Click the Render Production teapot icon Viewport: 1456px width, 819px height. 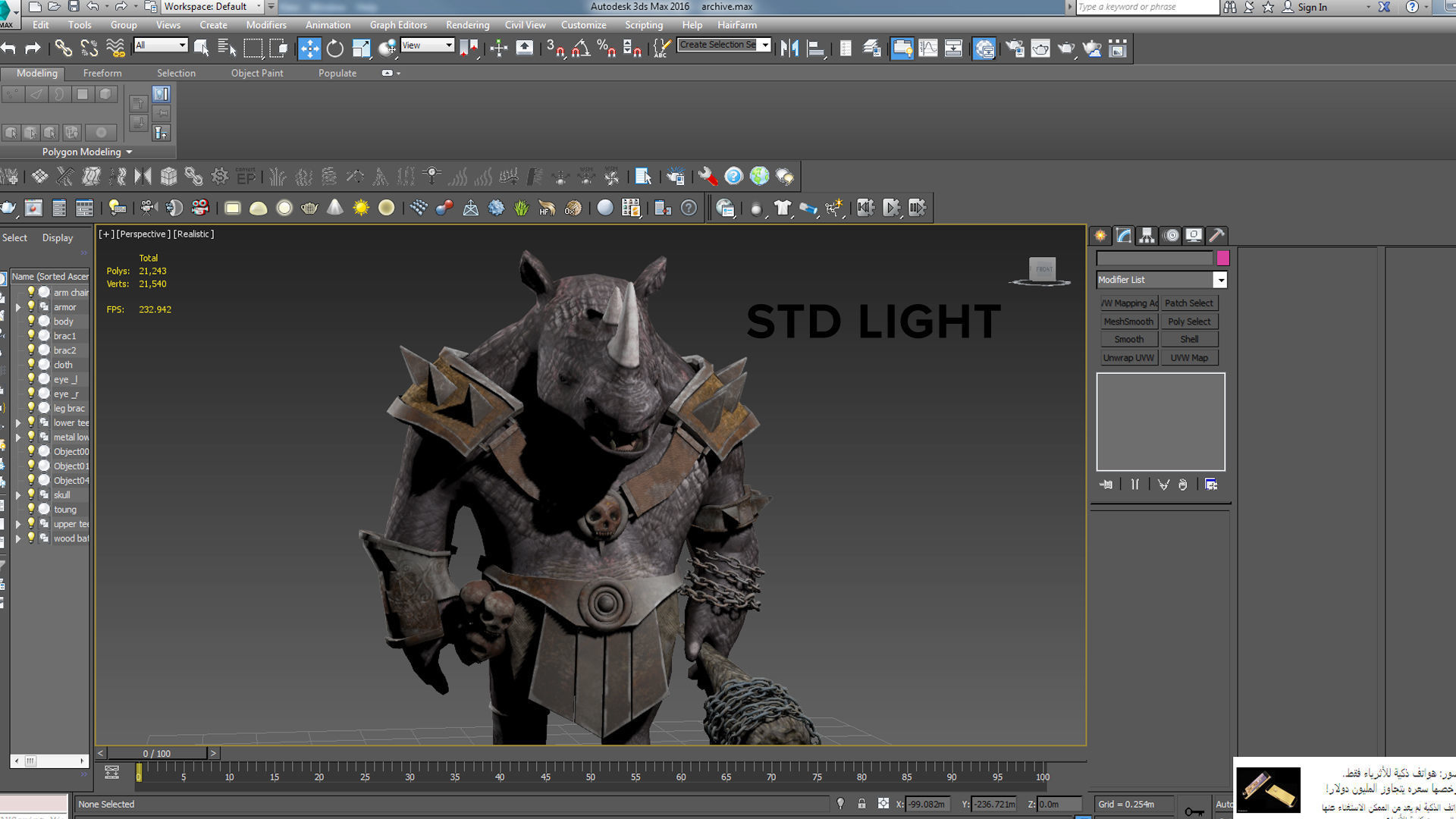click(x=1066, y=49)
